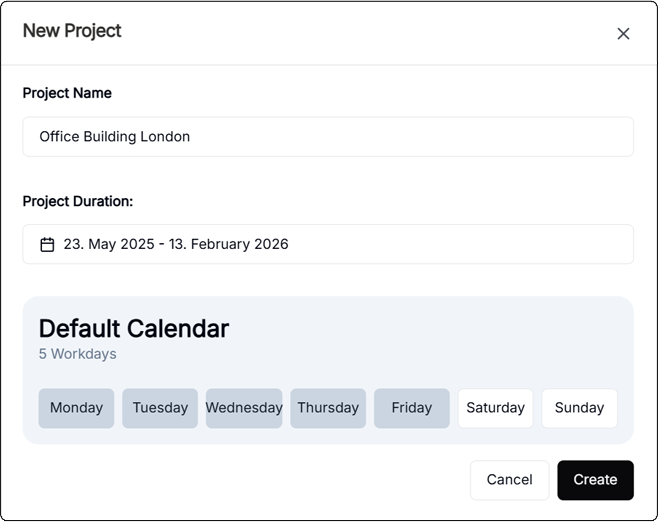Screen dimensions: 658x522
Task: Enable Saturday as a workday
Action: tap(496, 408)
